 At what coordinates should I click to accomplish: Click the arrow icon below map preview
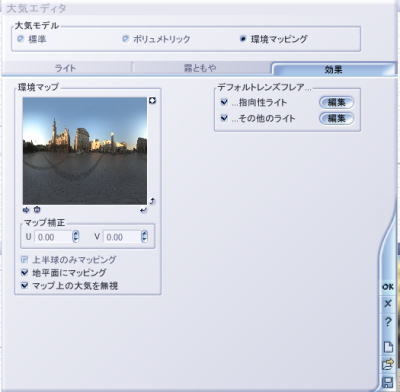(26, 210)
